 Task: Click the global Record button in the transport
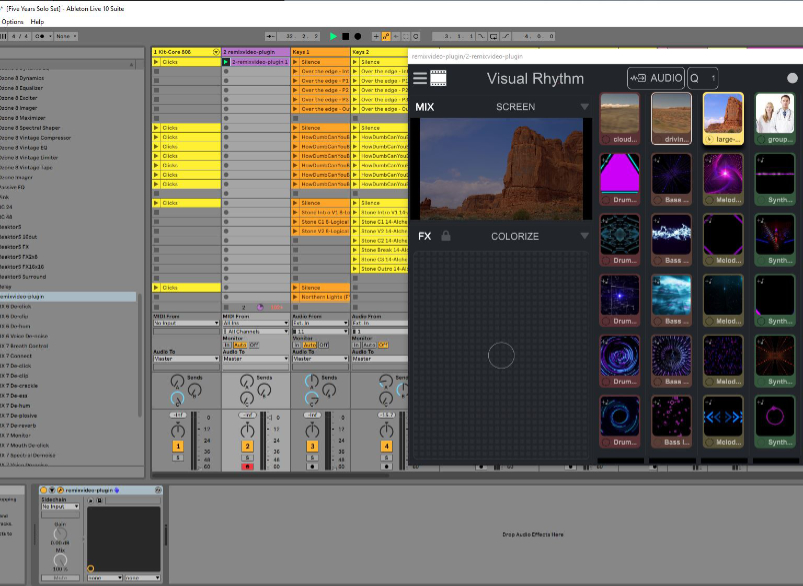pyautogui.click(x=356, y=35)
